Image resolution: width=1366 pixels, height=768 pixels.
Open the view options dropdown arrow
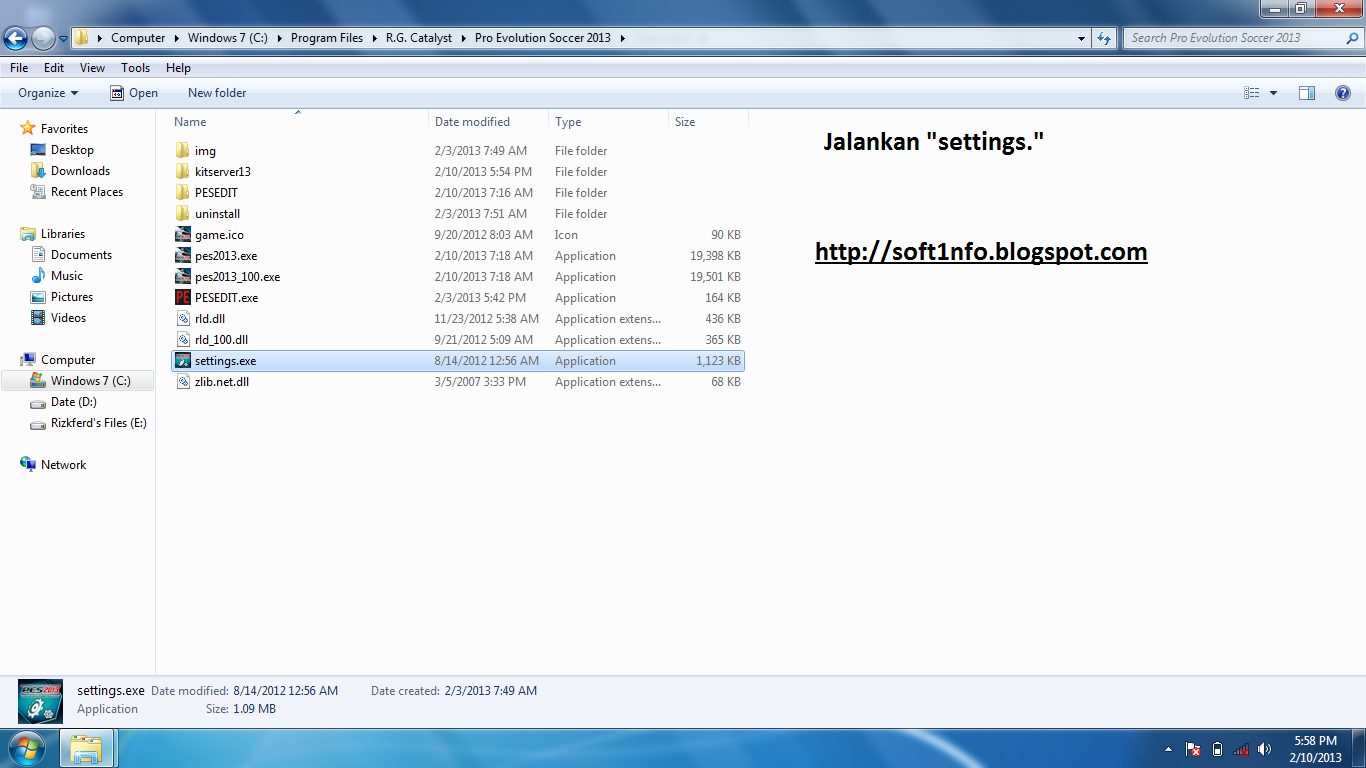click(x=1273, y=93)
